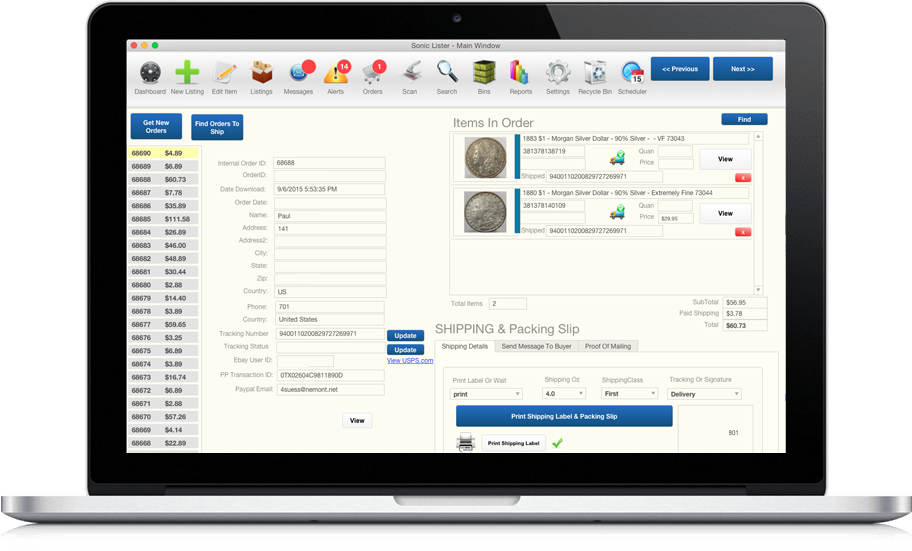Click the printer icon beside Print Shipping Label
Viewport: 912px width, 551px height.
465,443
